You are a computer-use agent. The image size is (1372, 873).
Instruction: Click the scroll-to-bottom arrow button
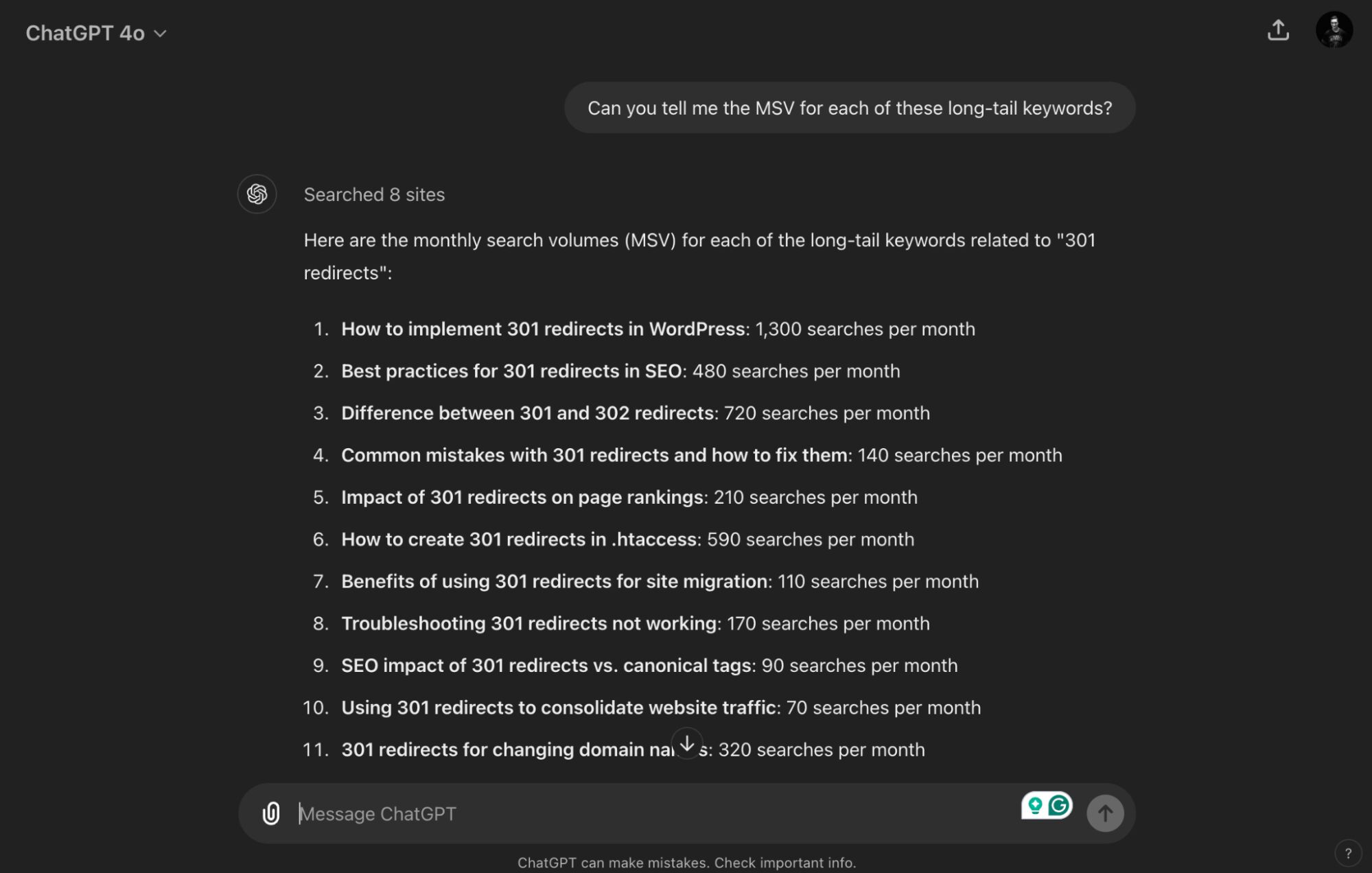686,743
